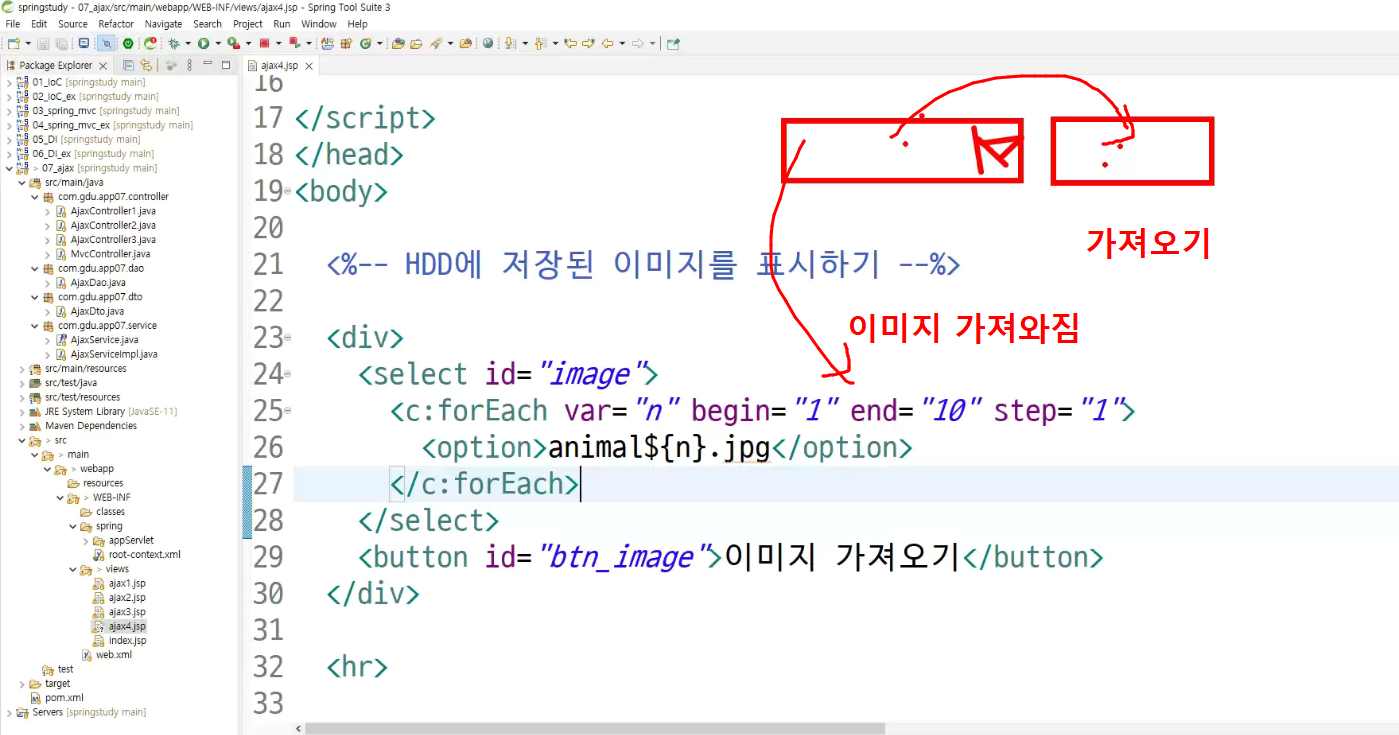This screenshot has width=1399, height=735.
Task: Open the Refactor menu
Action: [x=116, y=24]
